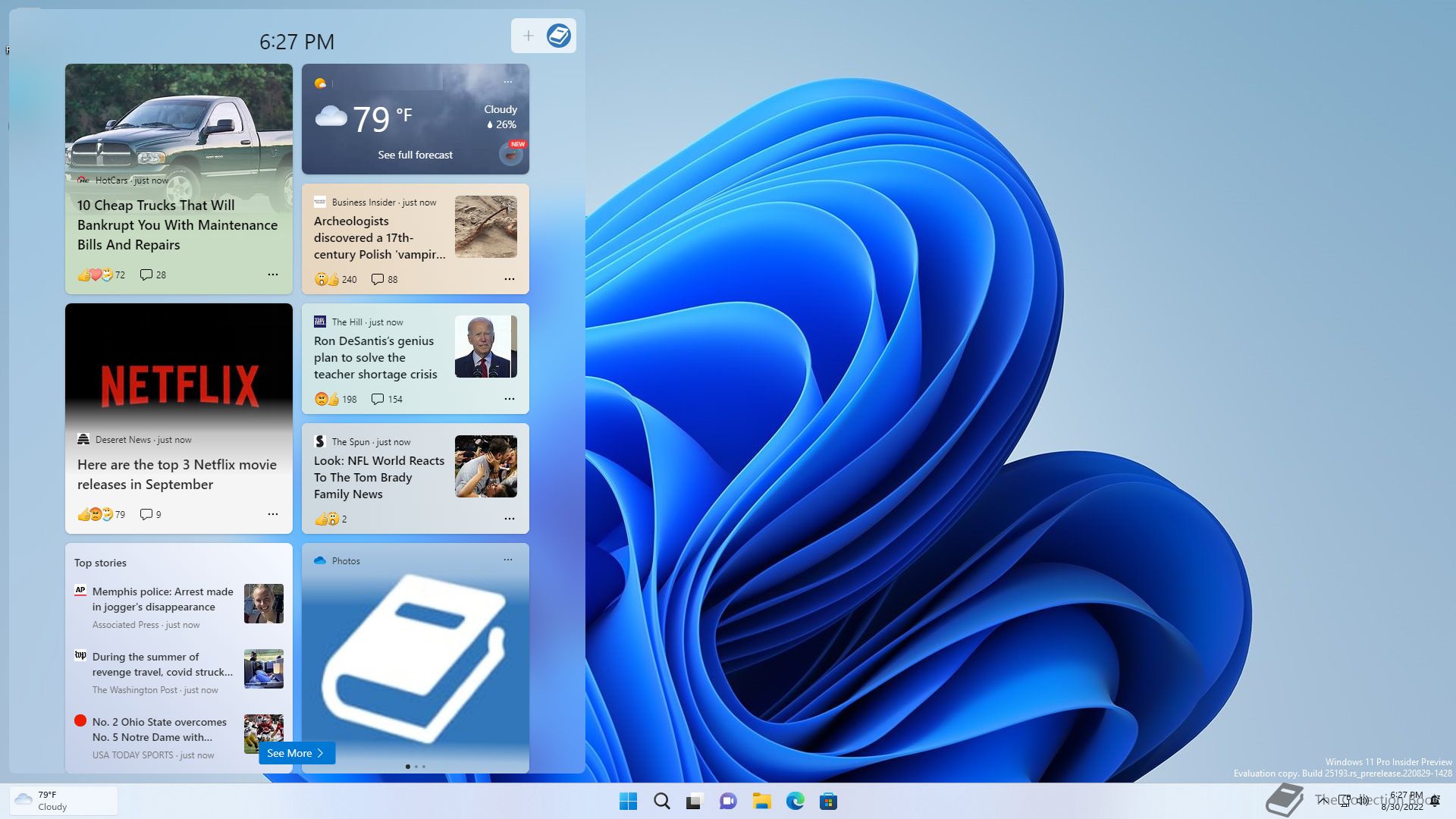Add a widget with the plus button
This screenshot has height=819, width=1456.
point(529,36)
